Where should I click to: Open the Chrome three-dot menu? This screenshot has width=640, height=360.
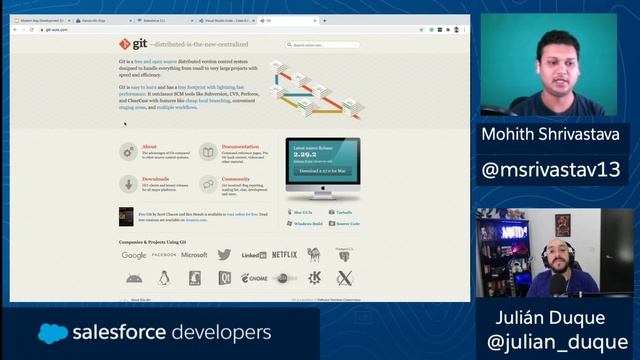[x=464, y=30]
